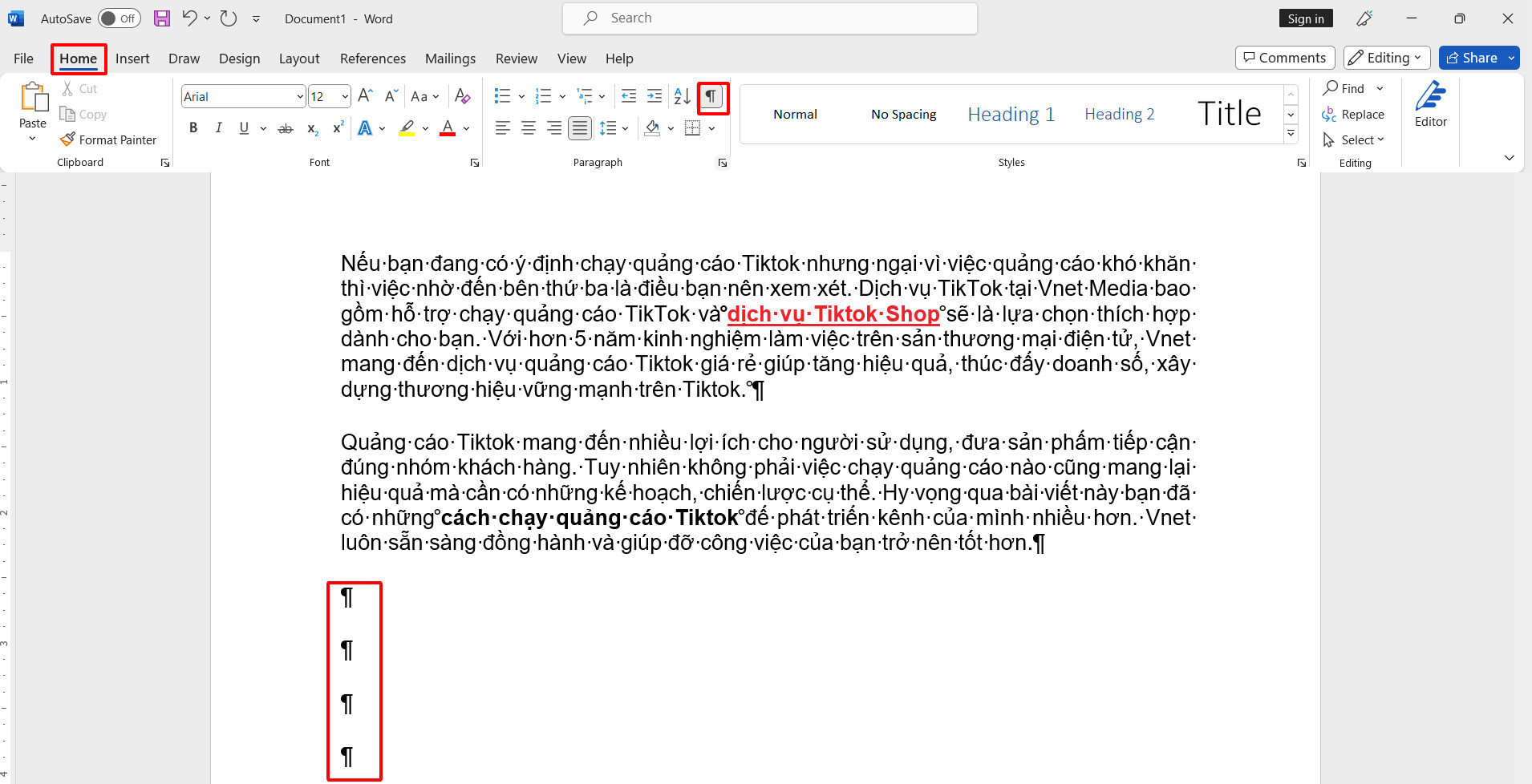Click Bullets list icon
Screen dimensions: 1532x784
point(502,96)
